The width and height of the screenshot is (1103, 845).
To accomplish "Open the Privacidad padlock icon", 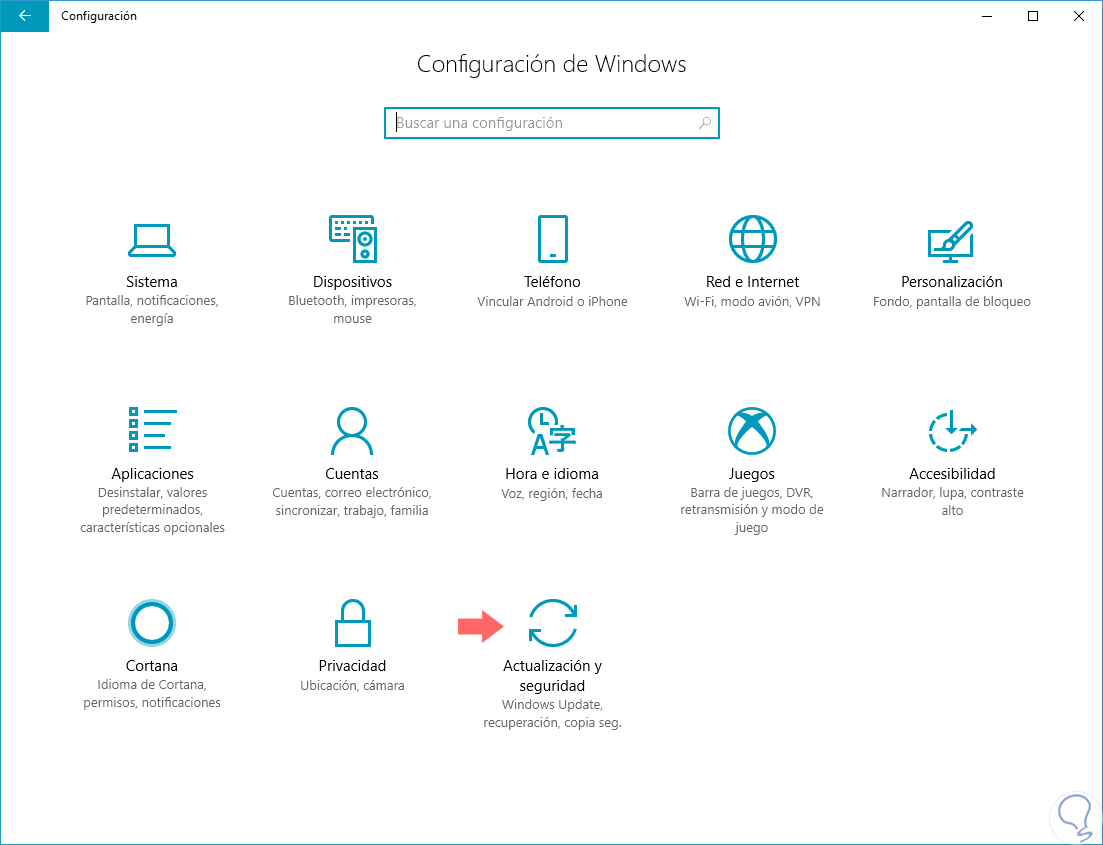I will click(x=352, y=623).
